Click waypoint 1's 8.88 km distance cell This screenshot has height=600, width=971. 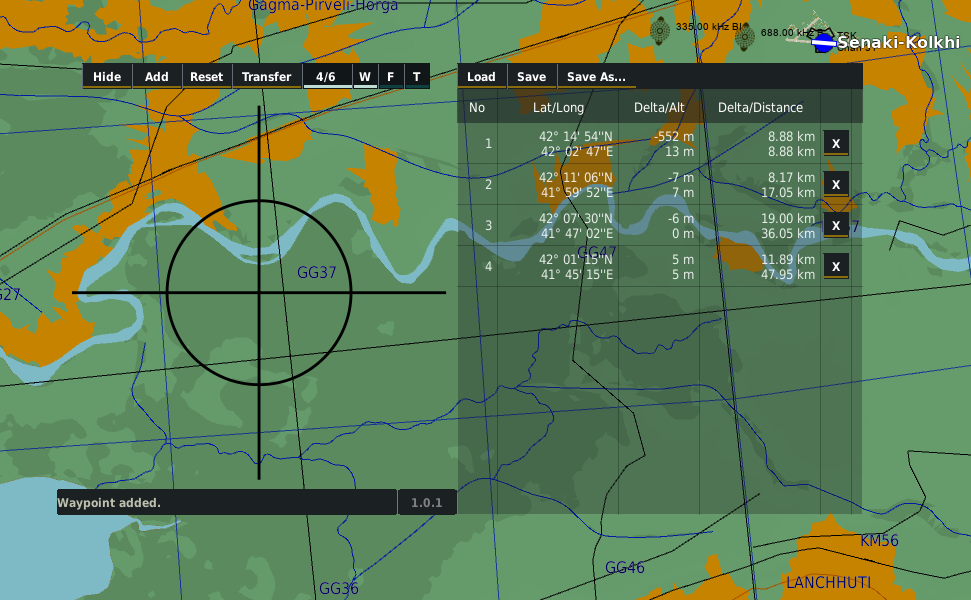click(x=791, y=137)
